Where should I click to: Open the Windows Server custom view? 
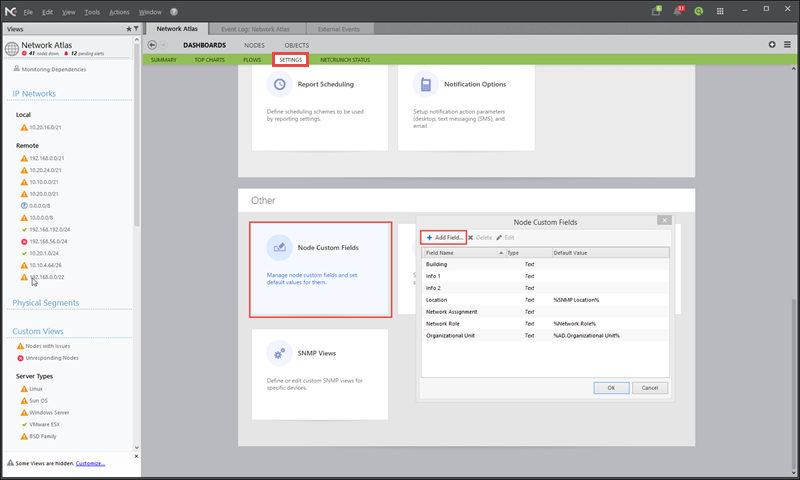pos(51,411)
